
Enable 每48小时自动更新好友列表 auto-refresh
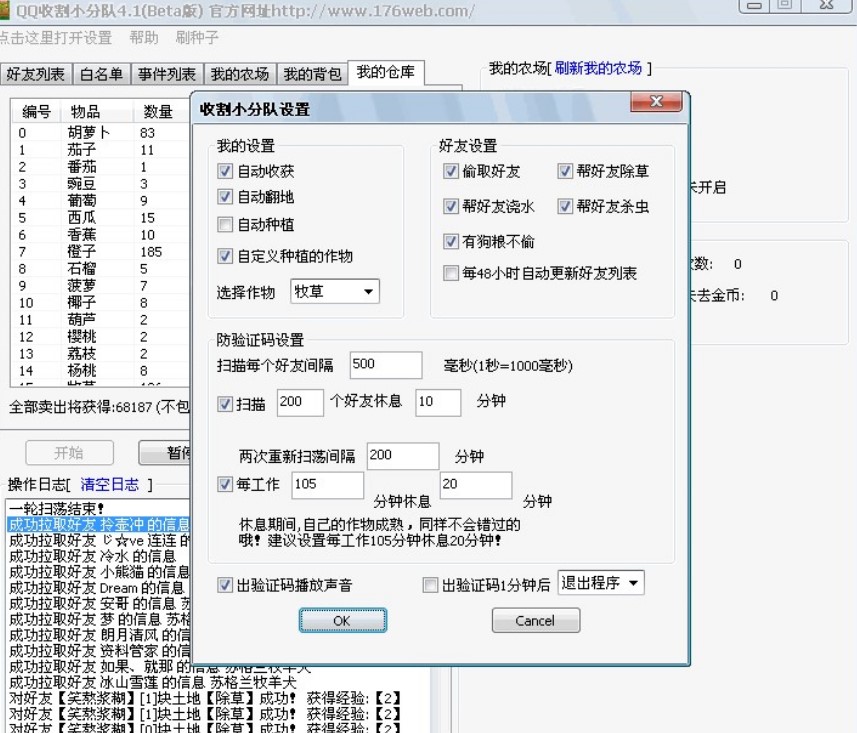(452, 273)
